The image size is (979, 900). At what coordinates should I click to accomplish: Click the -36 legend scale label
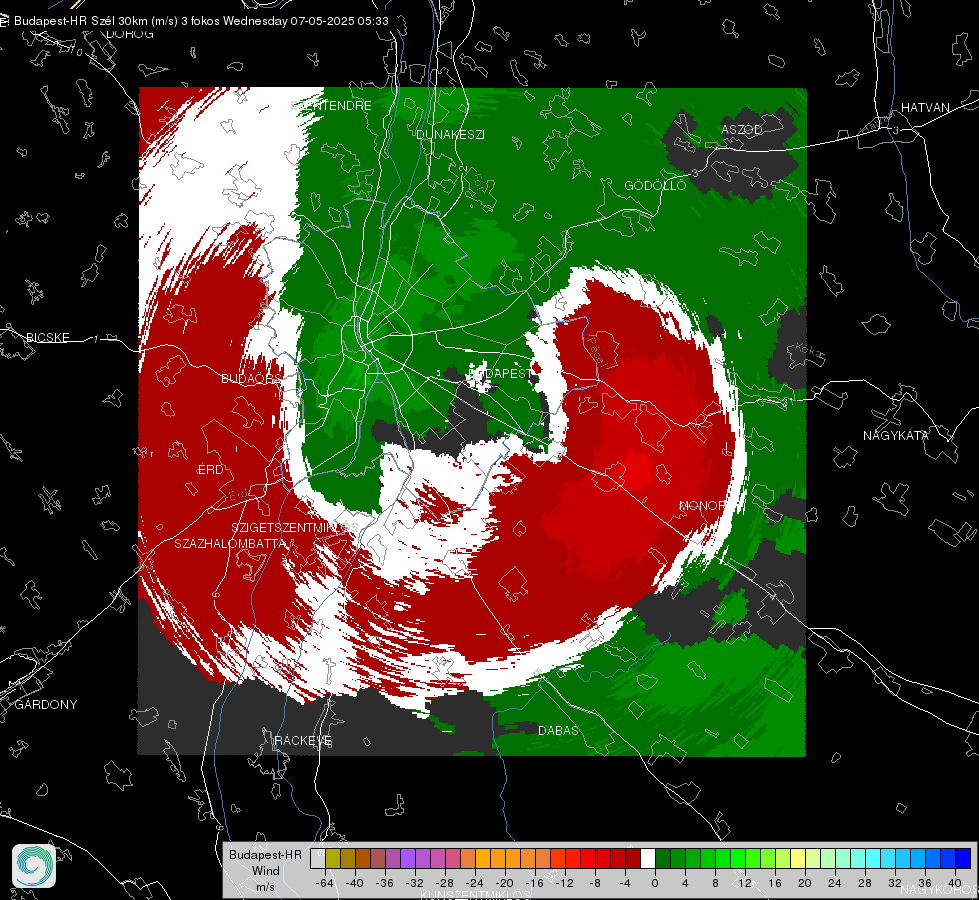point(385,883)
